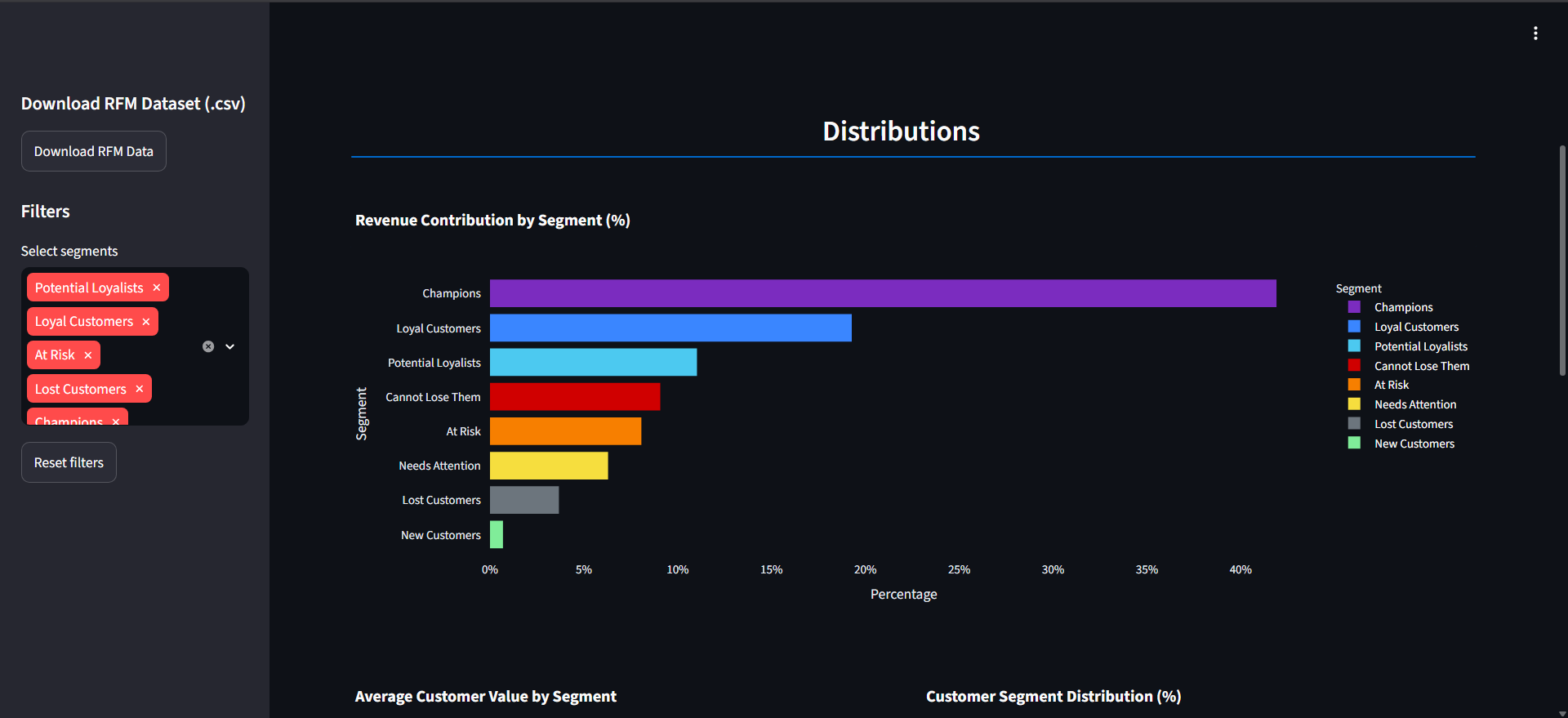Click the Percentage axis title

(904, 594)
